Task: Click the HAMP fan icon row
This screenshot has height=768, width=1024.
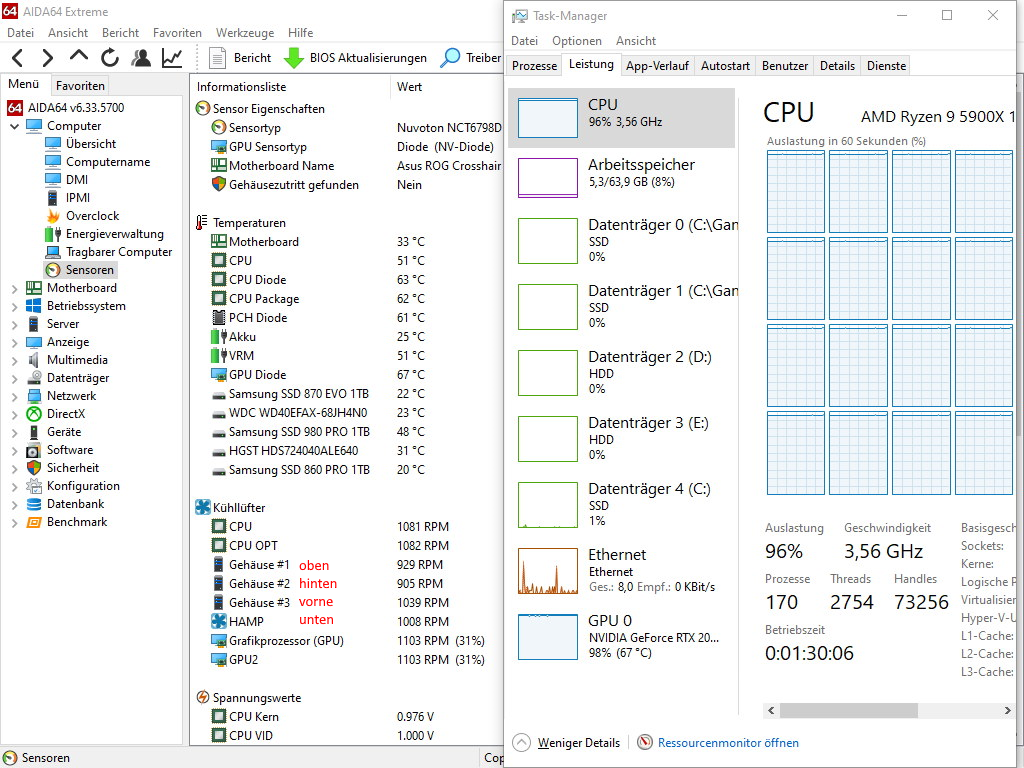Action: point(219,621)
